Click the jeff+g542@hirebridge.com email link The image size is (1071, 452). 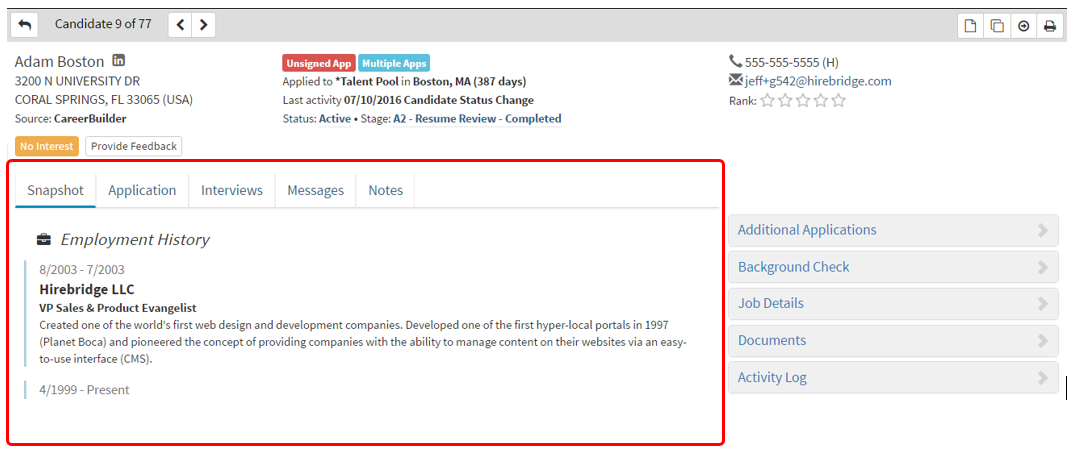(x=817, y=81)
